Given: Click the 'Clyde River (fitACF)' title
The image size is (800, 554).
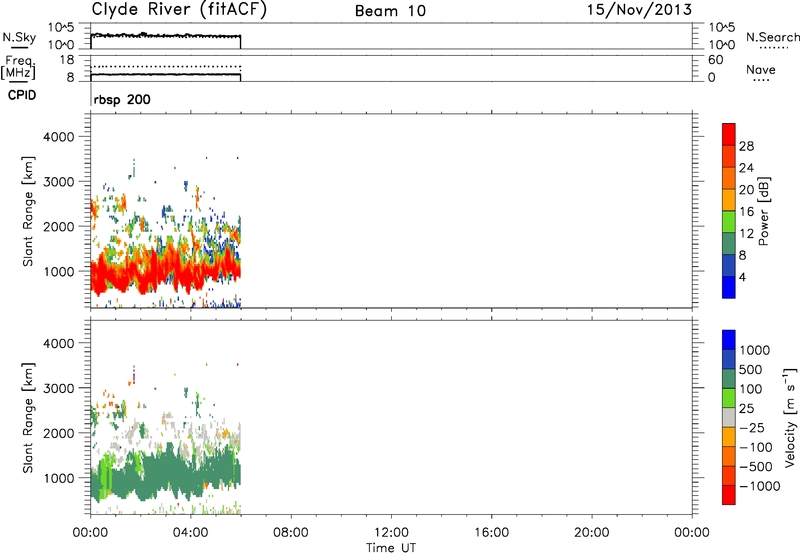Looking at the screenshot, I should point(179,10).
